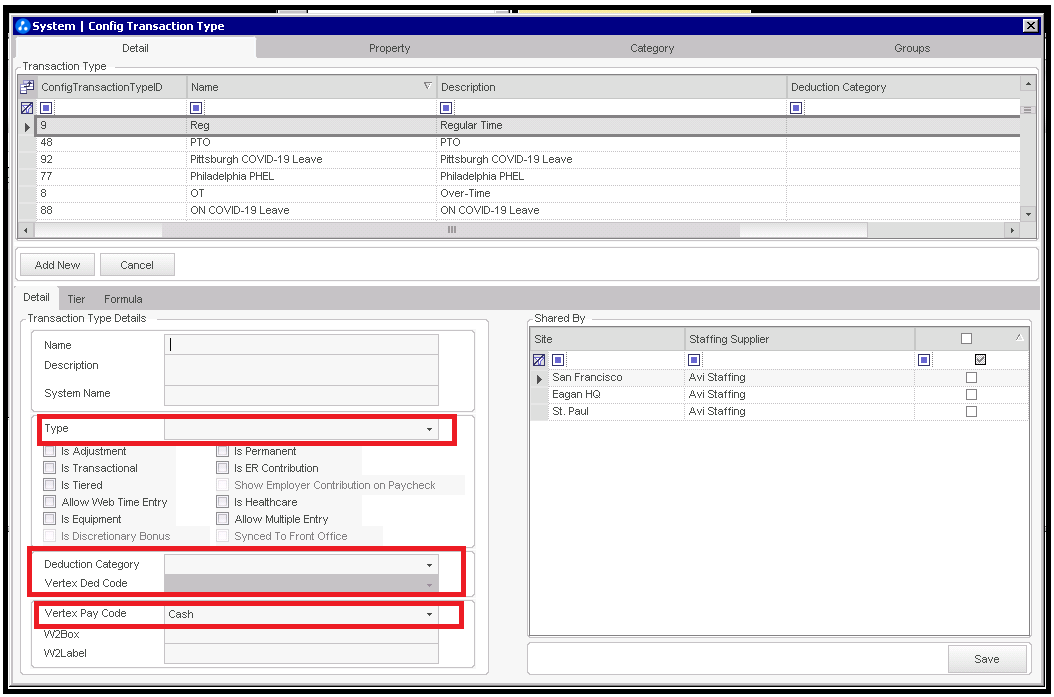The width and height of the screenshot is (1054, 697).
Task: Open the Groups tab
Action: pos(912,48)
